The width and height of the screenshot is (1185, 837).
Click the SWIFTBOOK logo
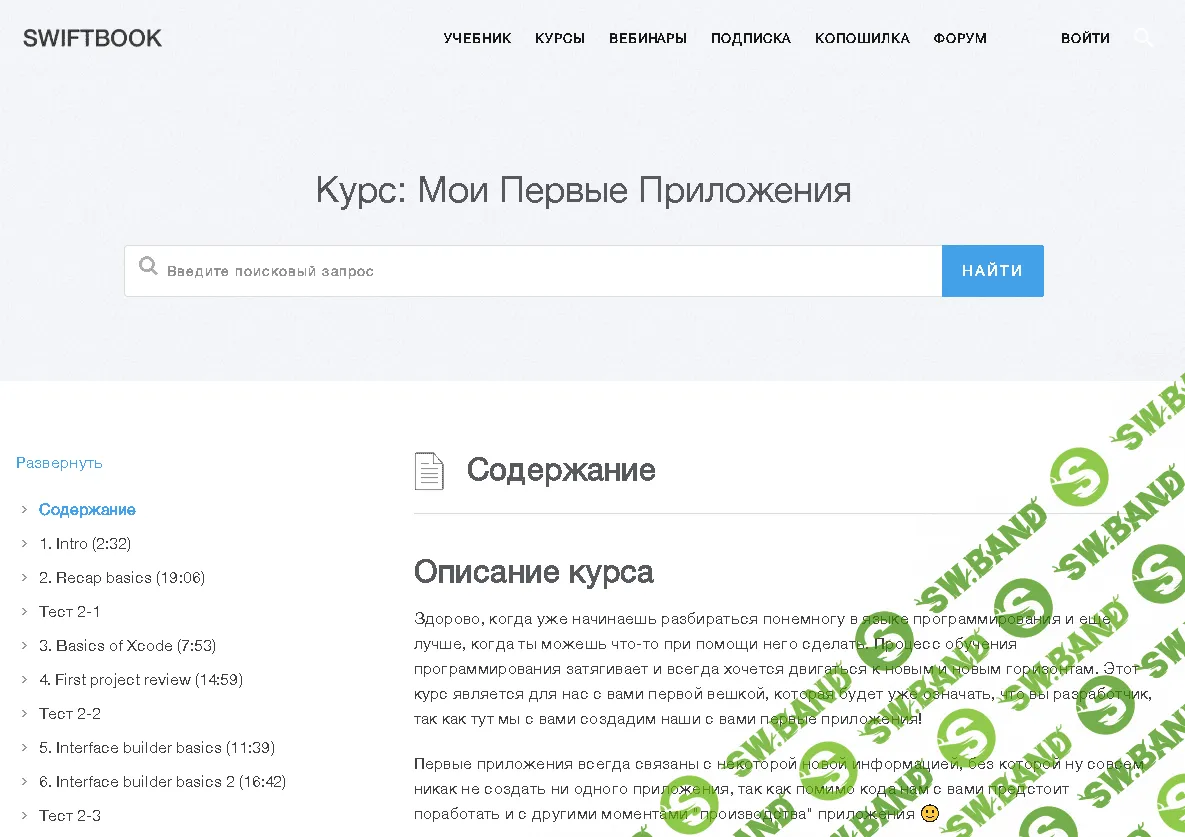pyautogui.click(x=92, y=37)
